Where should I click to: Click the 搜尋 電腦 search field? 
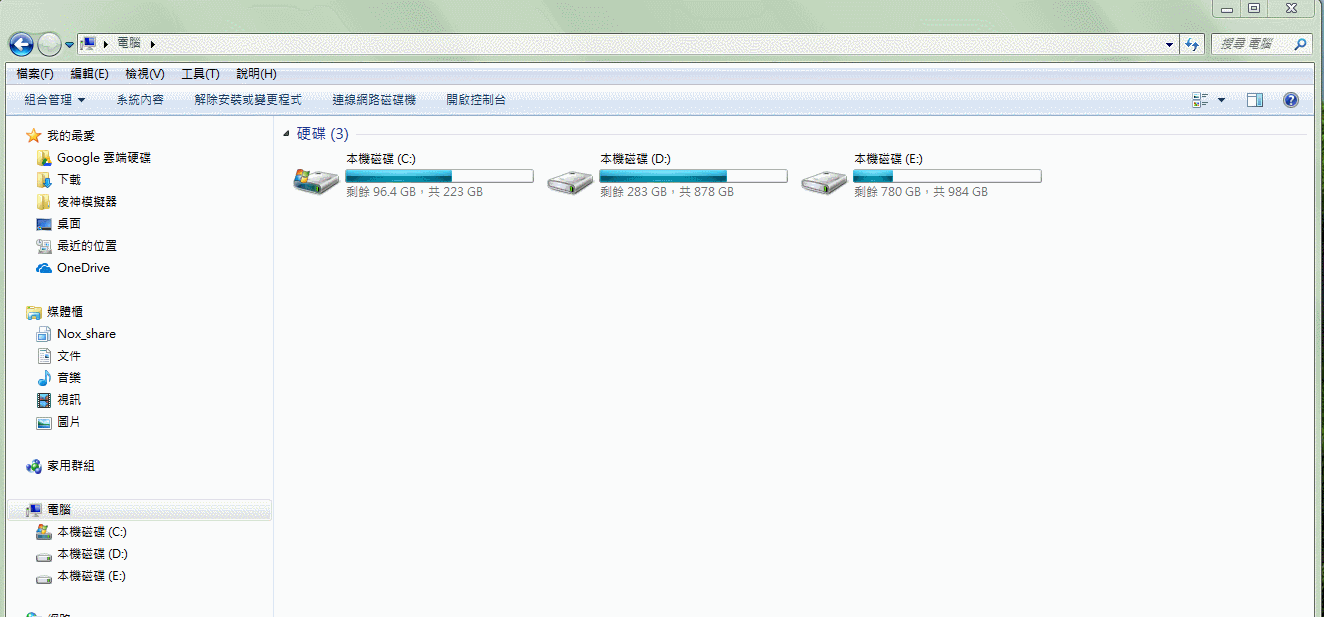1252,44
